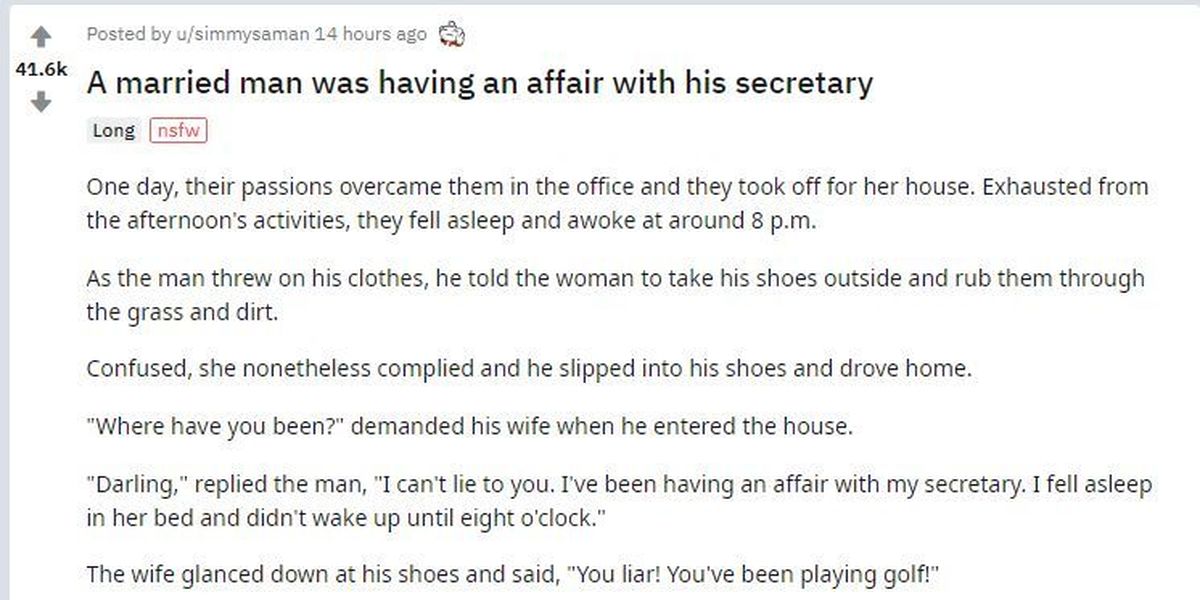Viewport: 1200px width, 600px height.
Task: Open the post title about the secretary affair
Action: pyautogui.click(x=479, y=82)
